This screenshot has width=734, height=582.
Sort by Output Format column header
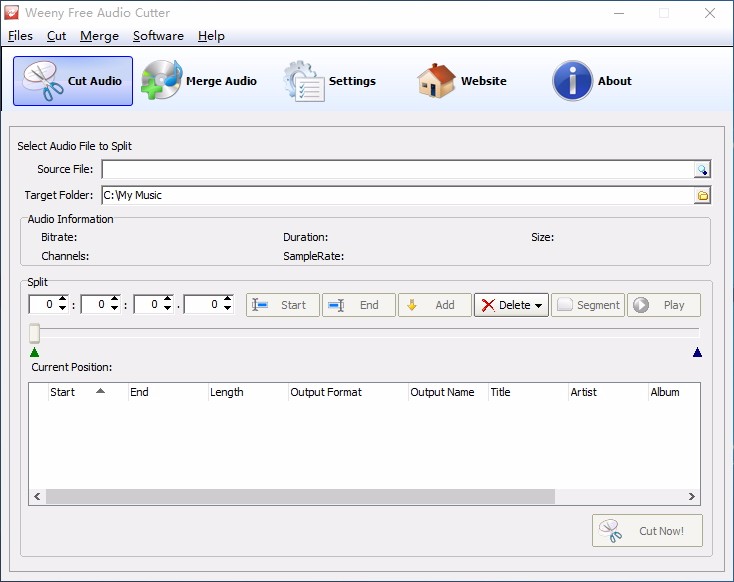coord(348,392)
